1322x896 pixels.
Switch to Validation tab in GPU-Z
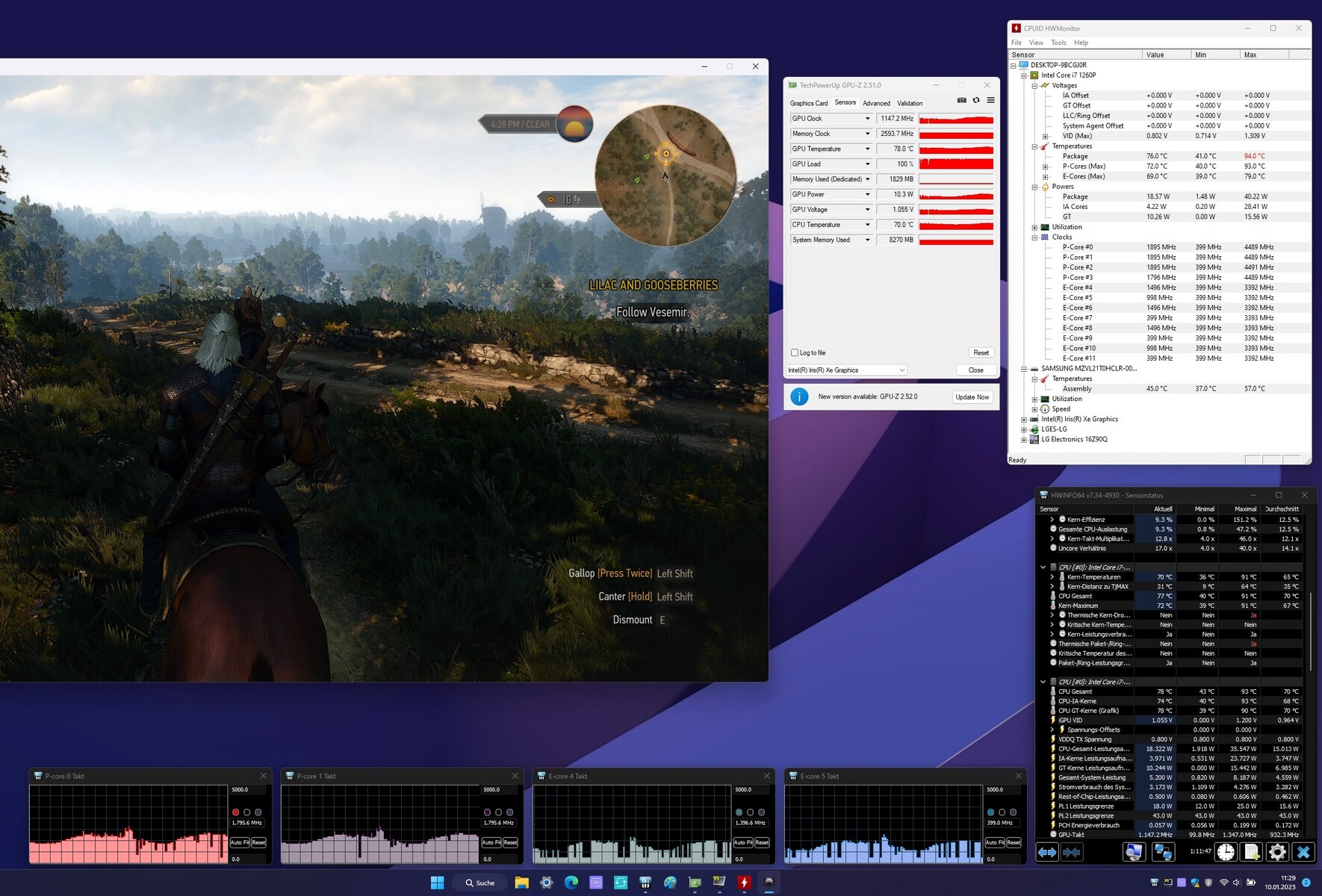(x=910, y=103)
